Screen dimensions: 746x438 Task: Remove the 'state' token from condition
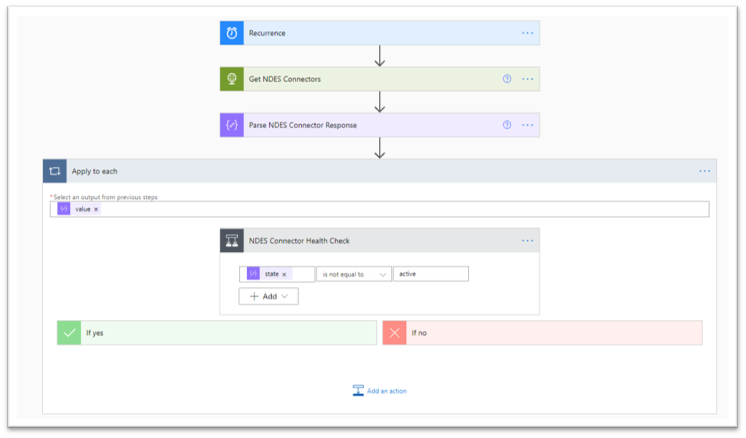284,274
